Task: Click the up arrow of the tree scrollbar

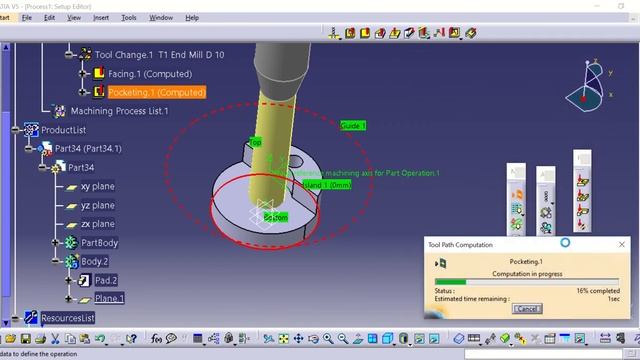Action: click(6, 47)
